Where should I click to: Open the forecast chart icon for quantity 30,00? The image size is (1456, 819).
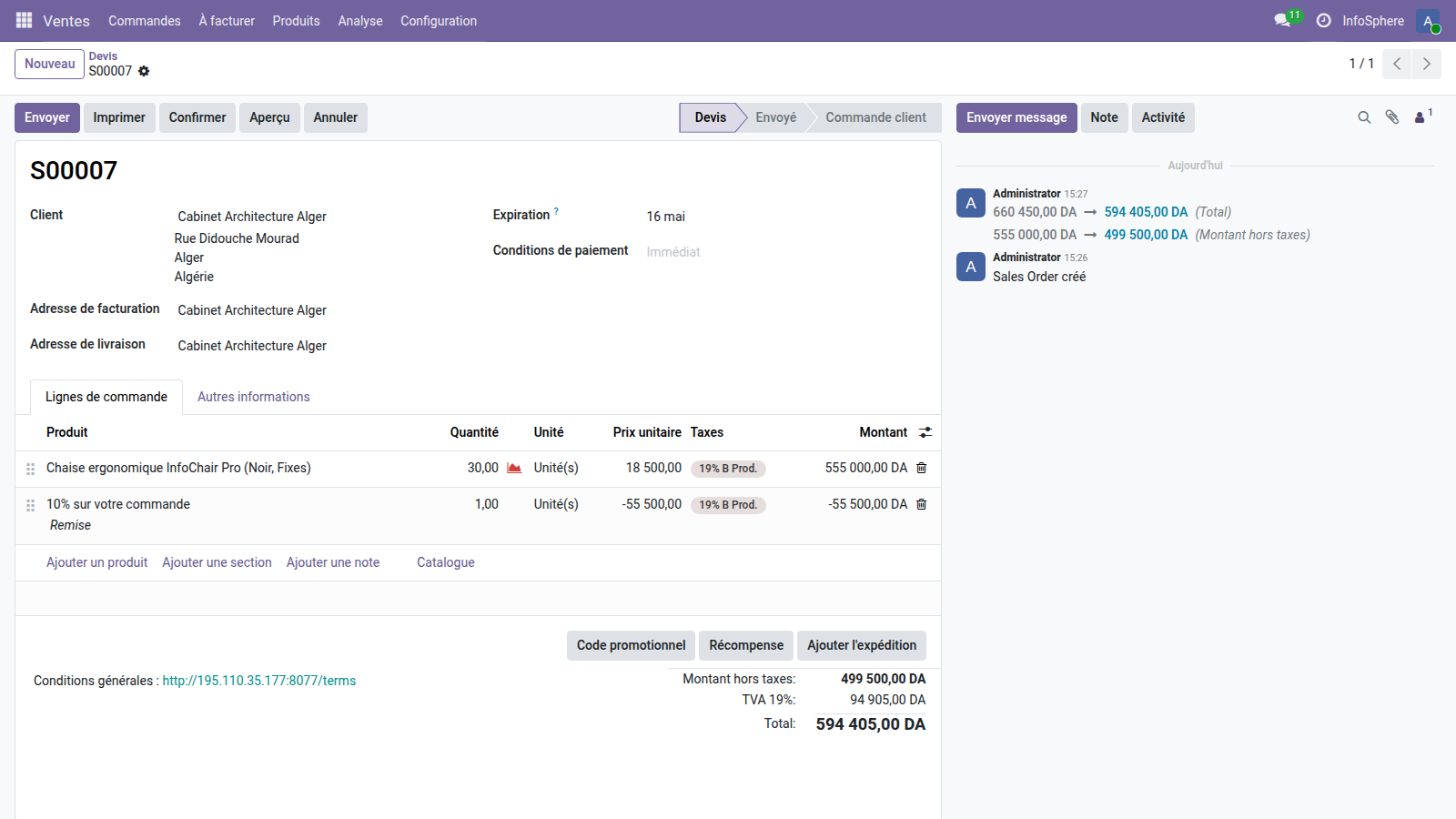[x=514, y=468]
